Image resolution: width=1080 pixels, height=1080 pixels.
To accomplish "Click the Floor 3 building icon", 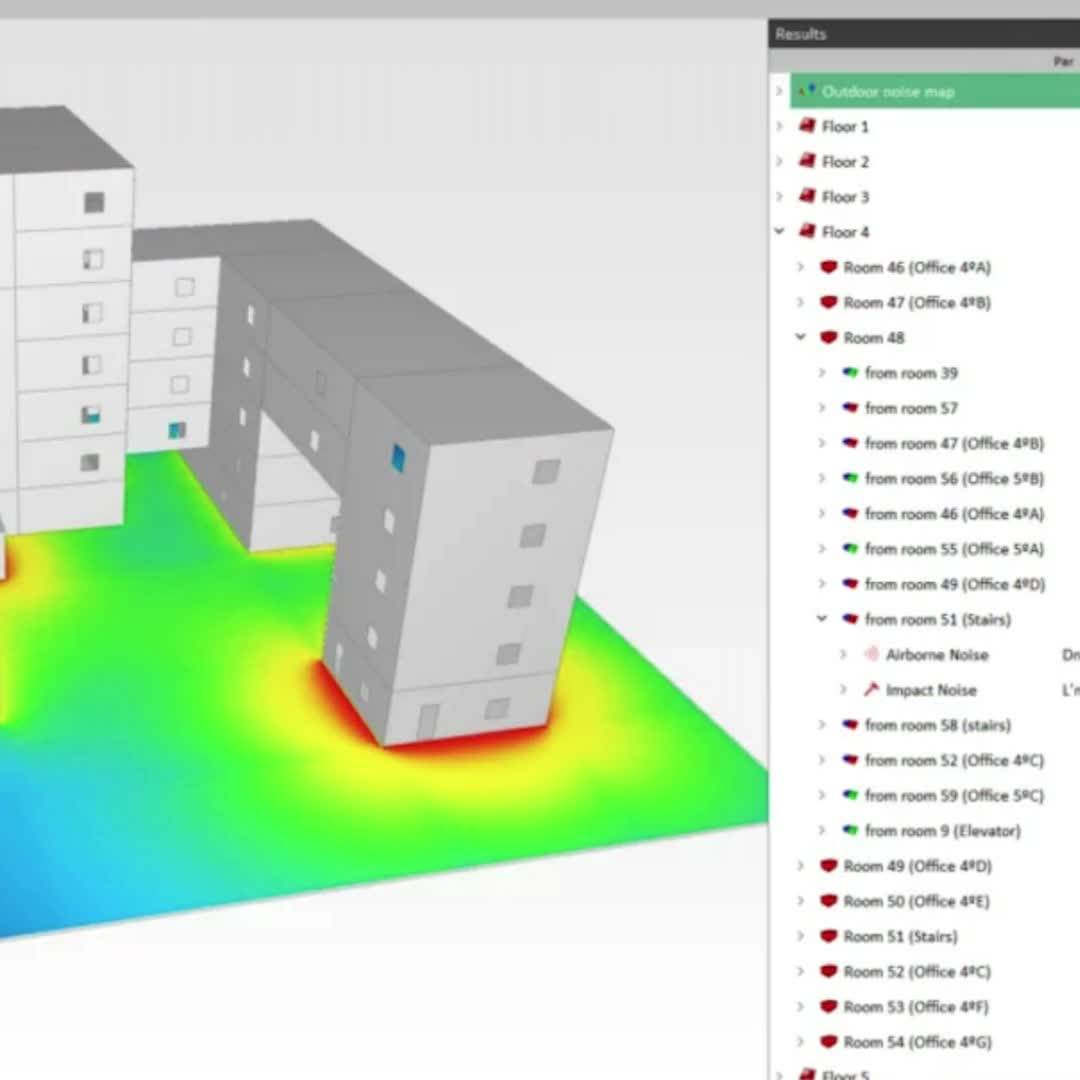I will coord(807,196).
